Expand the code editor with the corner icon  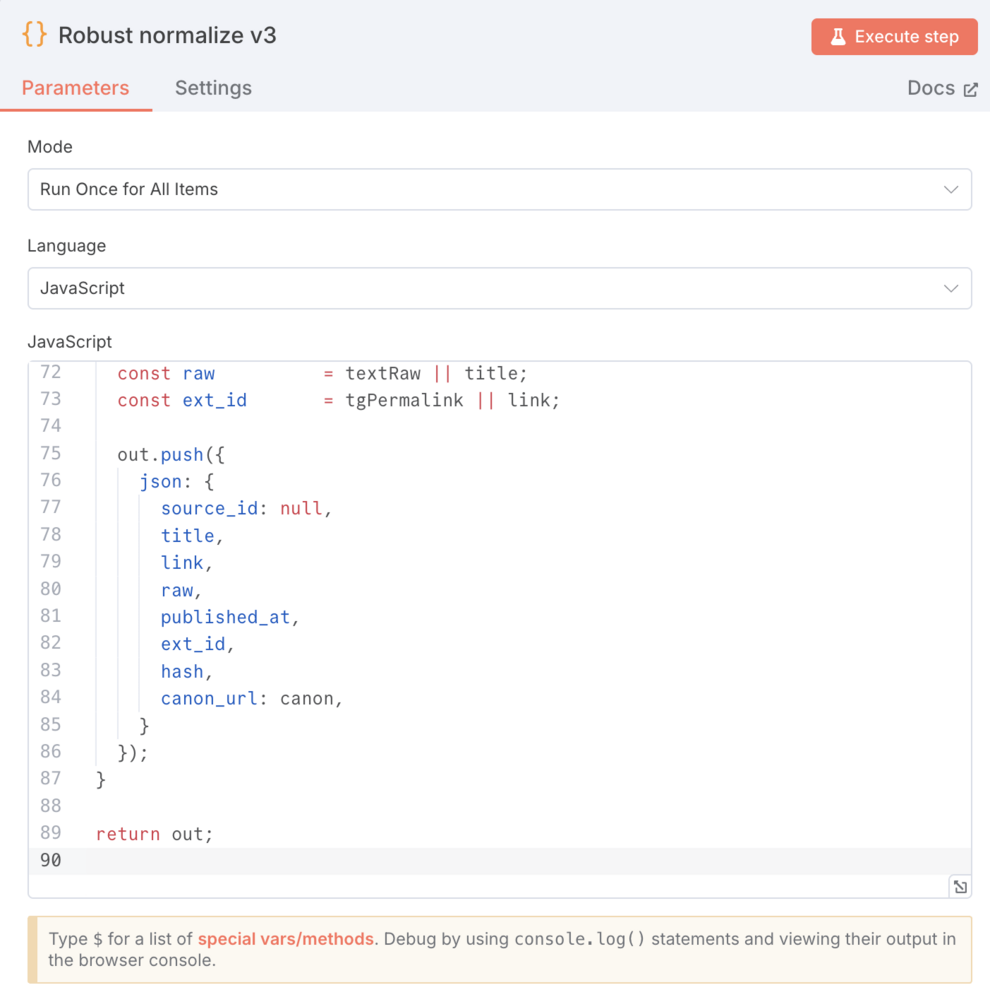[960, 887]
